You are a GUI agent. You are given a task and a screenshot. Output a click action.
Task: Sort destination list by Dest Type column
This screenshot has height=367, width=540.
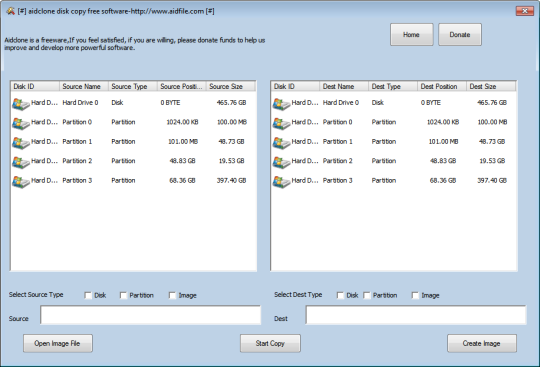click(x=393, y=86)
